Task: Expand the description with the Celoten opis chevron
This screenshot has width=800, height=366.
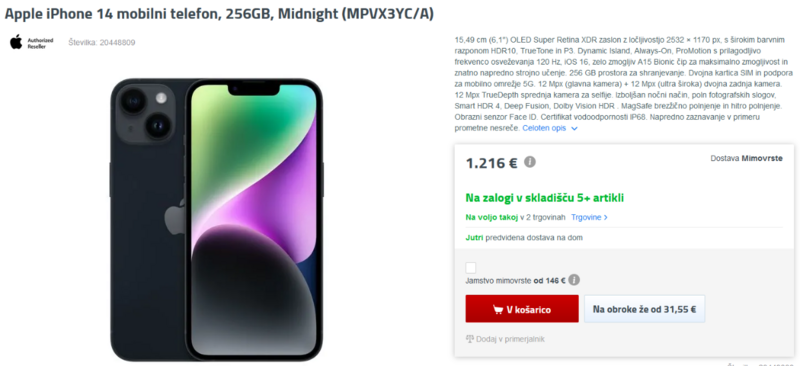Action: [x=574, y=129]
